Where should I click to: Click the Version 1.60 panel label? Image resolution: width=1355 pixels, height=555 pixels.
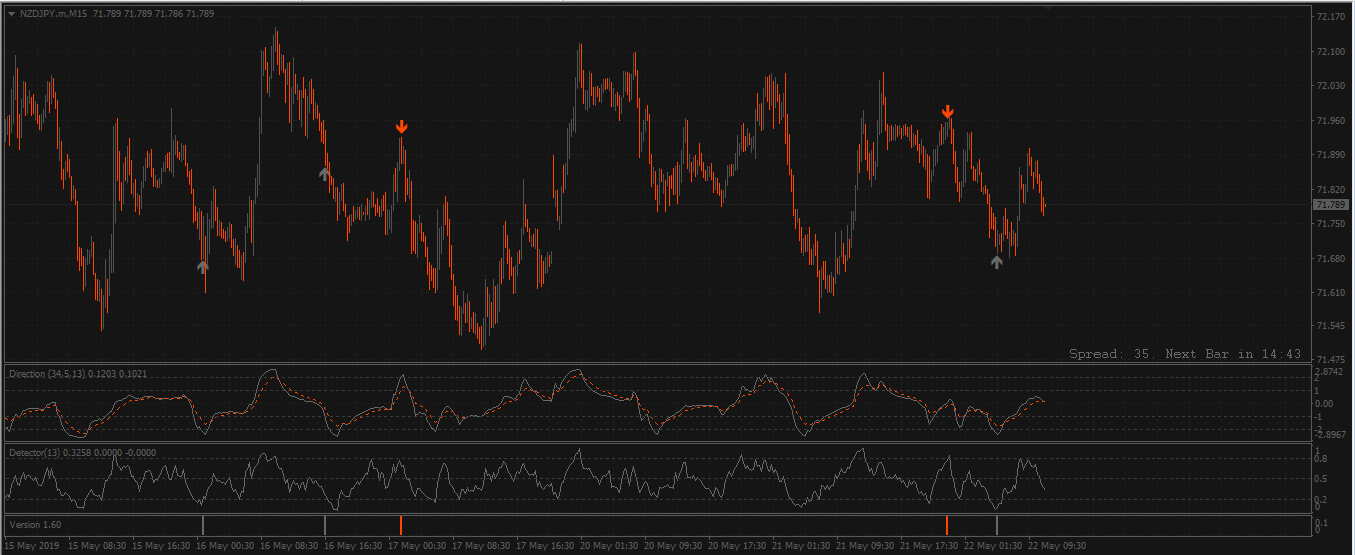[35, 524]
